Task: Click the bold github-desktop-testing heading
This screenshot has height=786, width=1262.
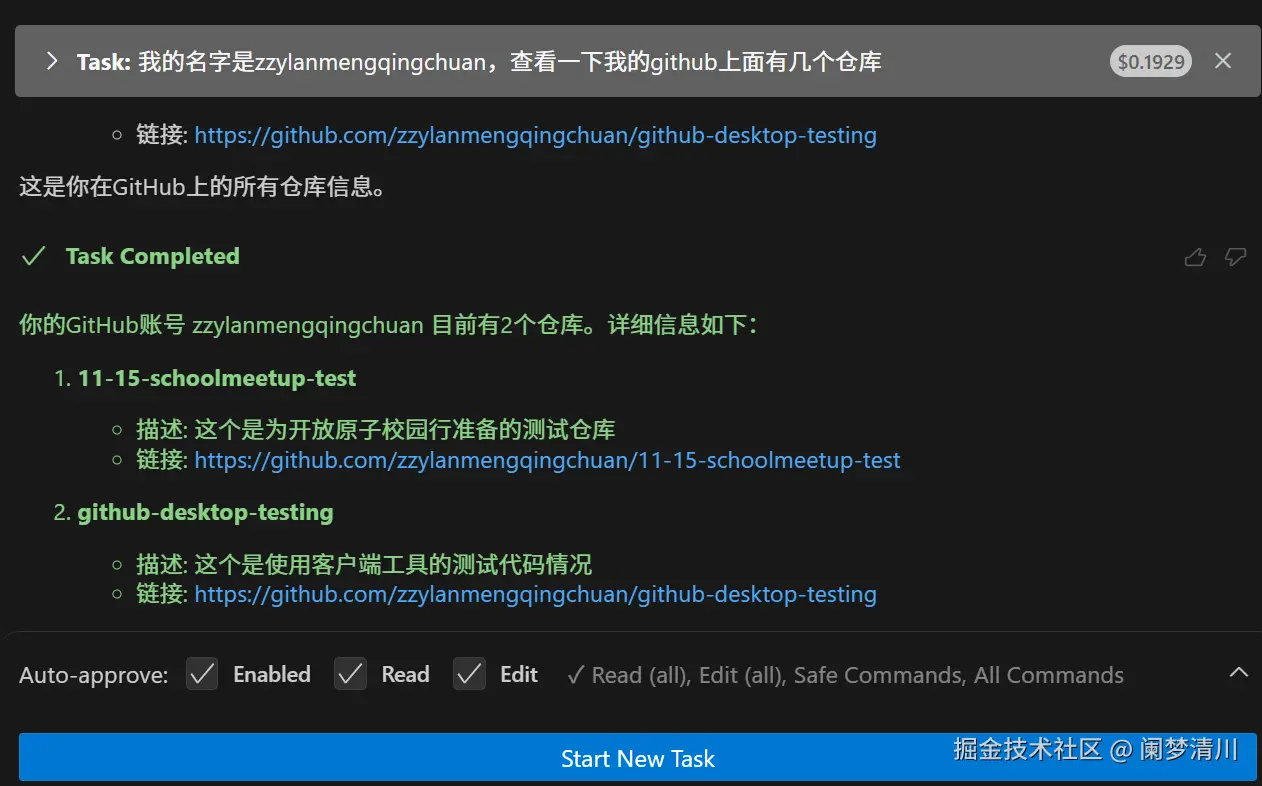Action: click(x=205, y=513)
